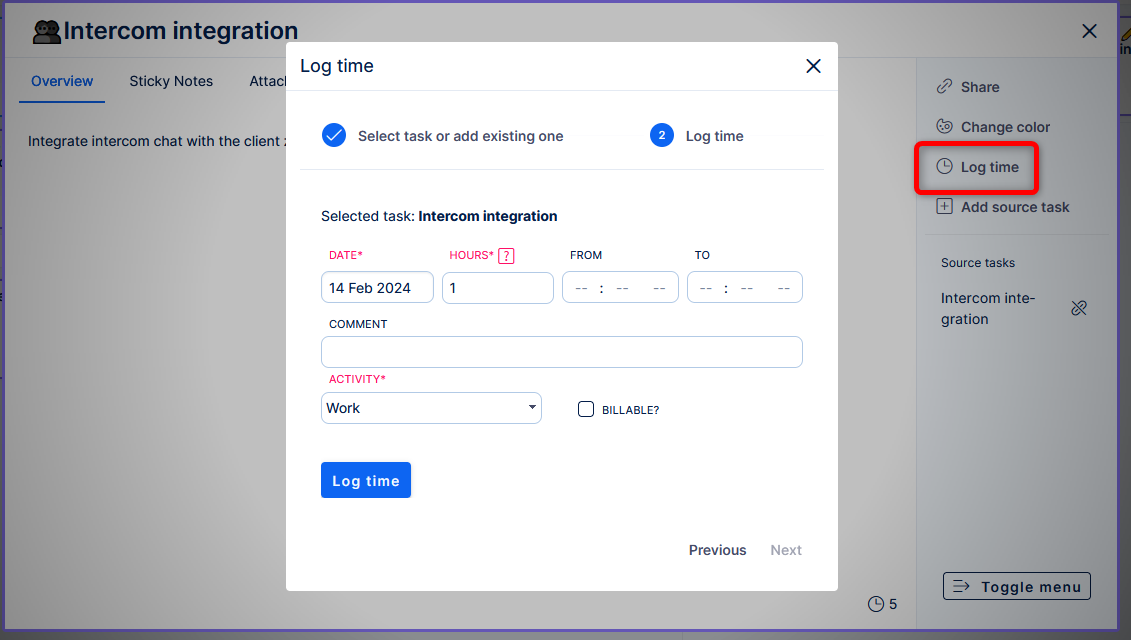Click the completed step one checkmark icon
1131x640 pixels.
pos(334,136)
